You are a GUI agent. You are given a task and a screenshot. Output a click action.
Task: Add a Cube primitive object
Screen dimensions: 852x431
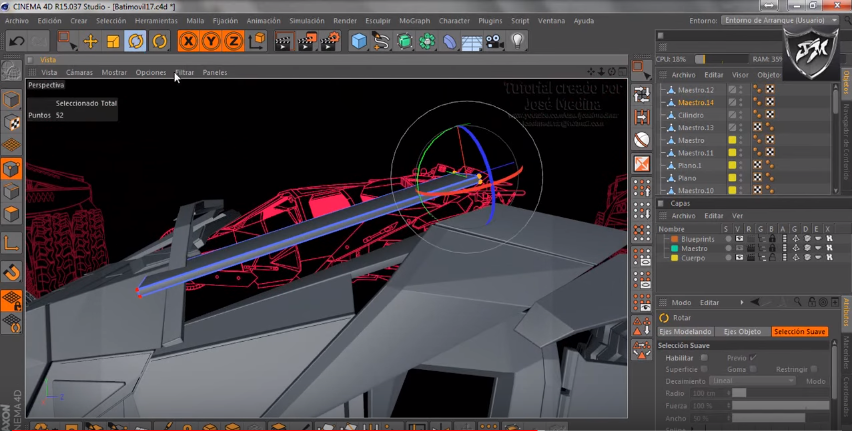pos(359,41)
